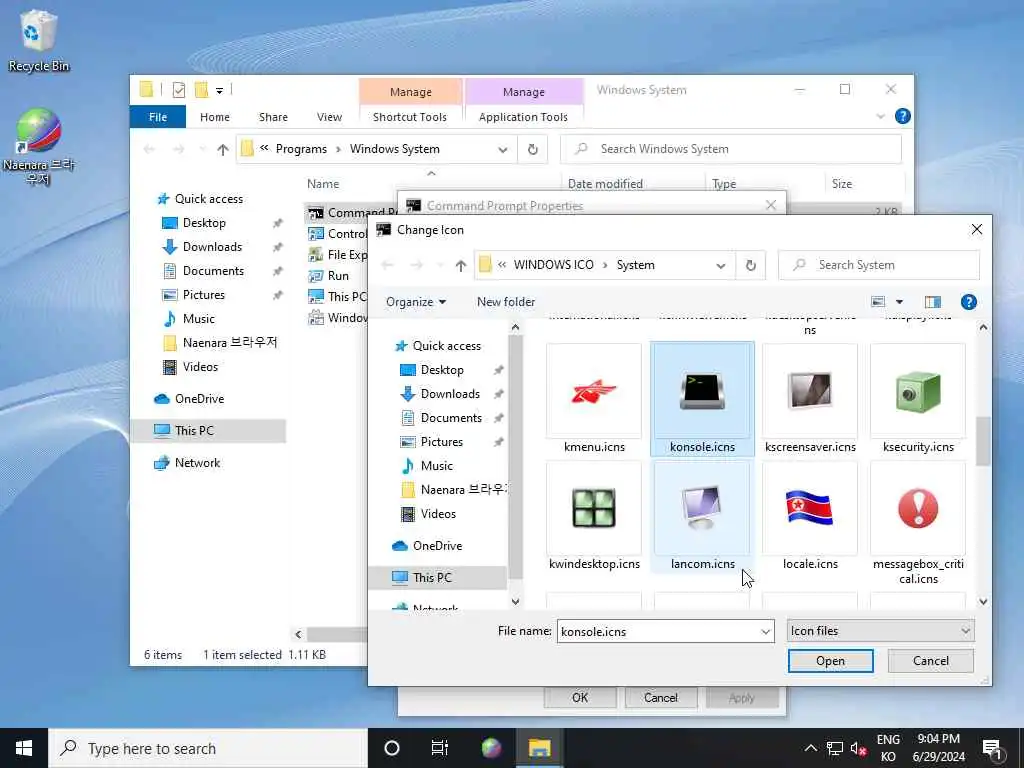Refresh the System folder in Change Icon dialog
Screen dimensions: 1024x768
coord(750,265)
